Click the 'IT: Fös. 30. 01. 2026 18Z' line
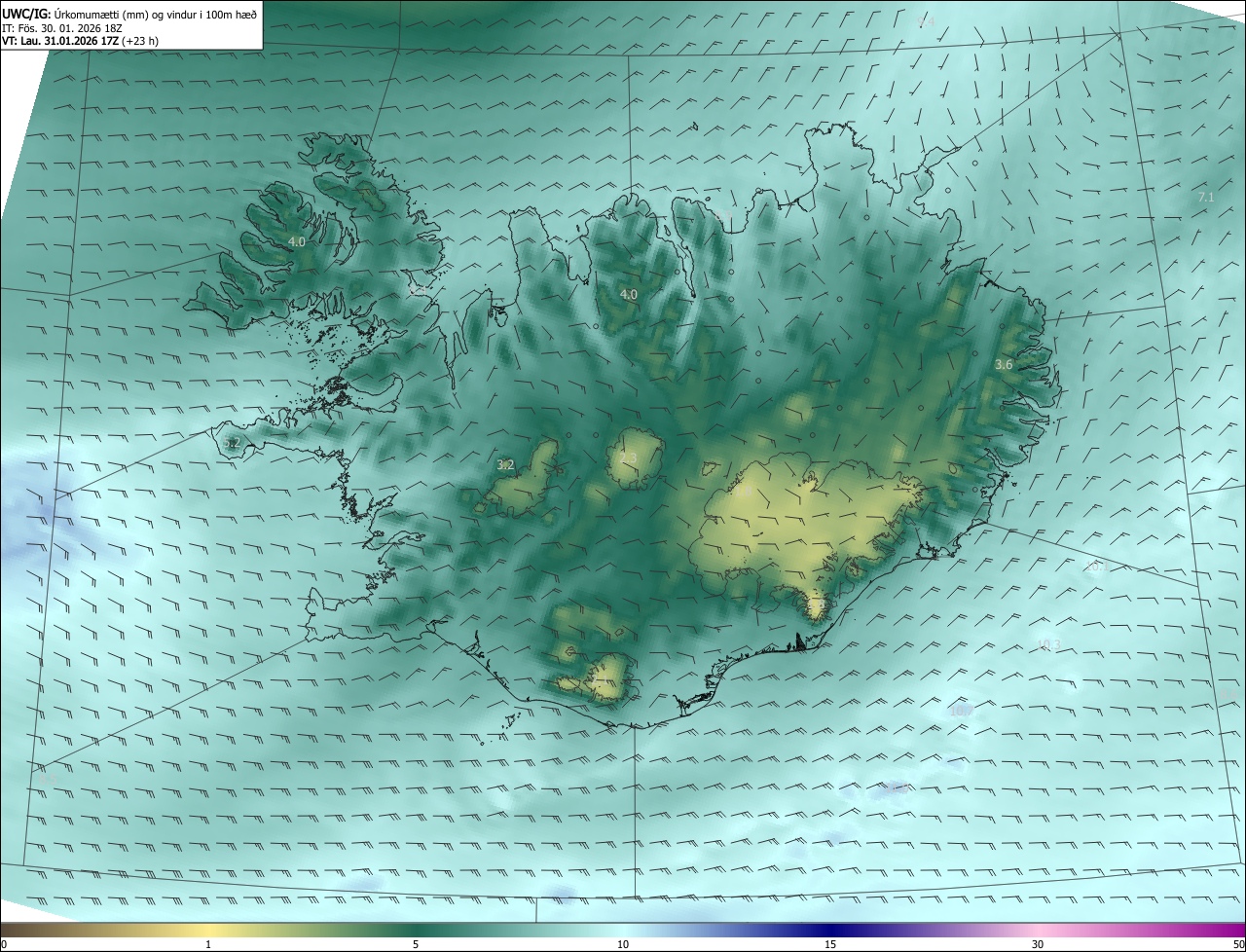 [x=63, y=28]
